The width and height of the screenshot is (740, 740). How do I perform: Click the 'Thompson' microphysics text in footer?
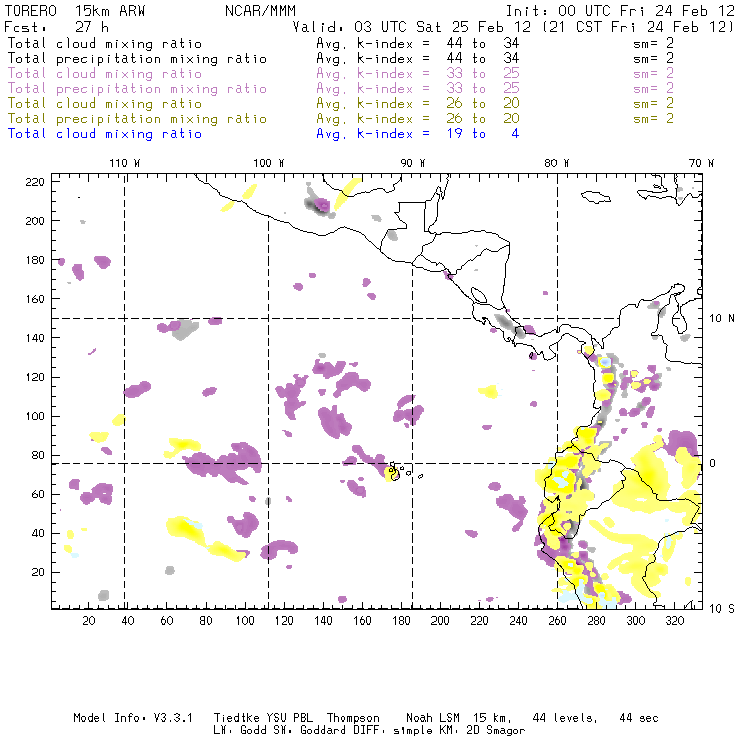click(x=353, y=718)
